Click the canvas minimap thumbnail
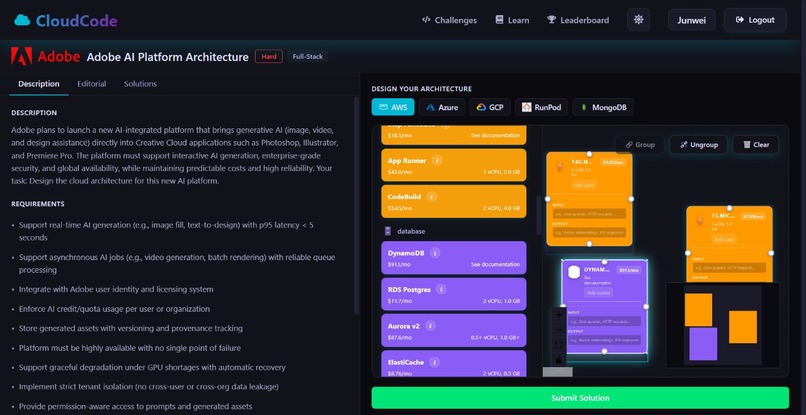 (722, 325)
